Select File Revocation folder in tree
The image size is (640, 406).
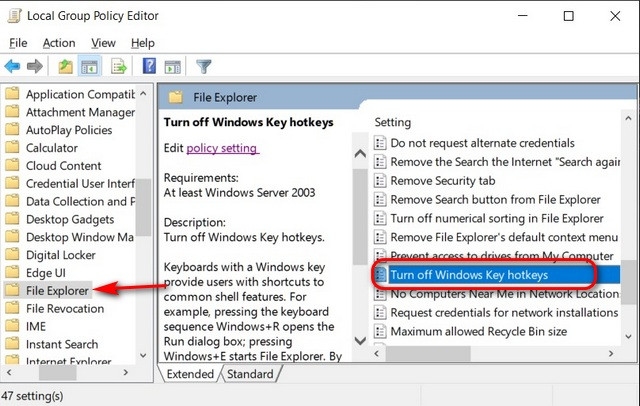pos(55,309)
